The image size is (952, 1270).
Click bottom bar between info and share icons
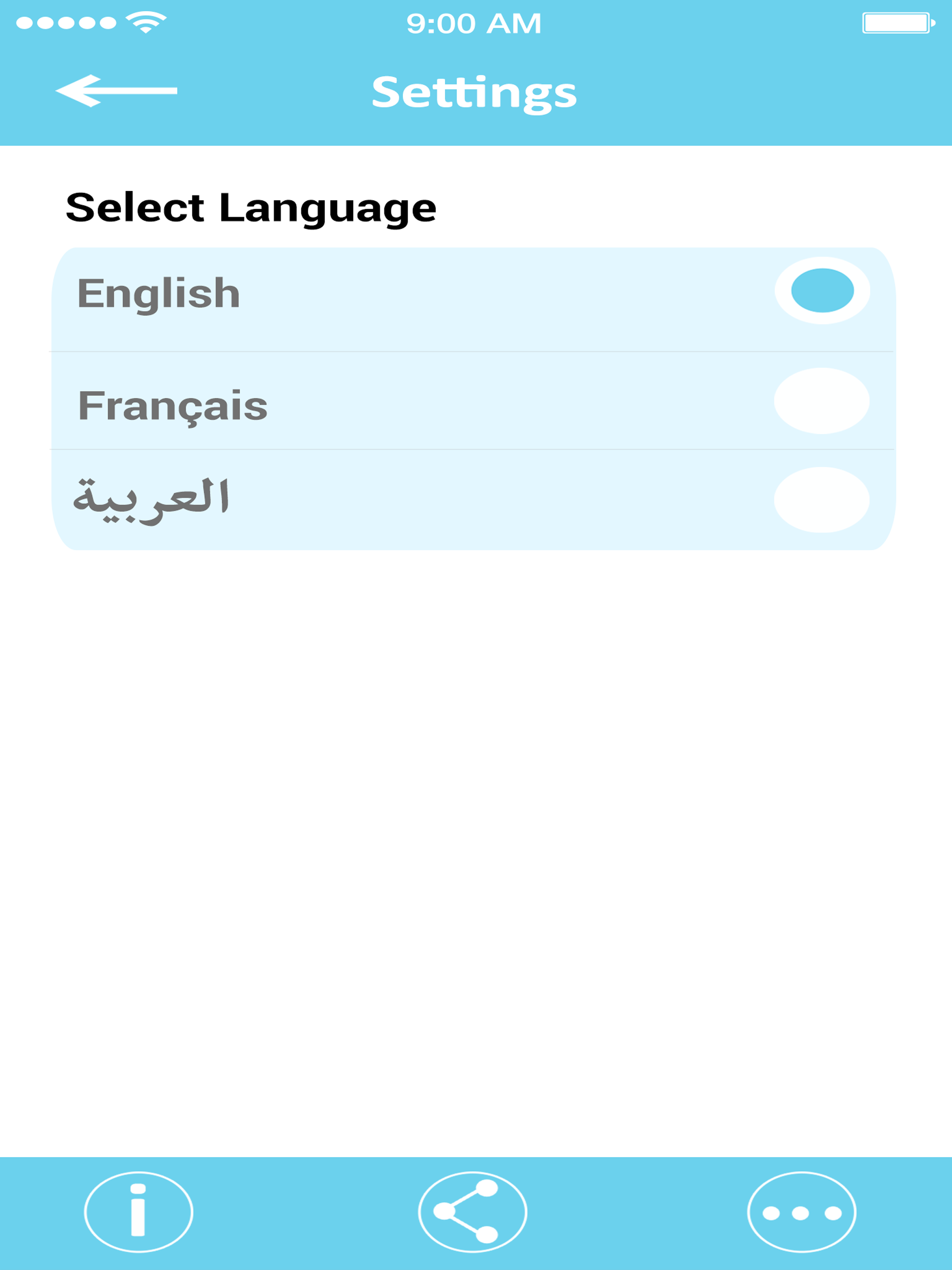[x=304, y=1211]
